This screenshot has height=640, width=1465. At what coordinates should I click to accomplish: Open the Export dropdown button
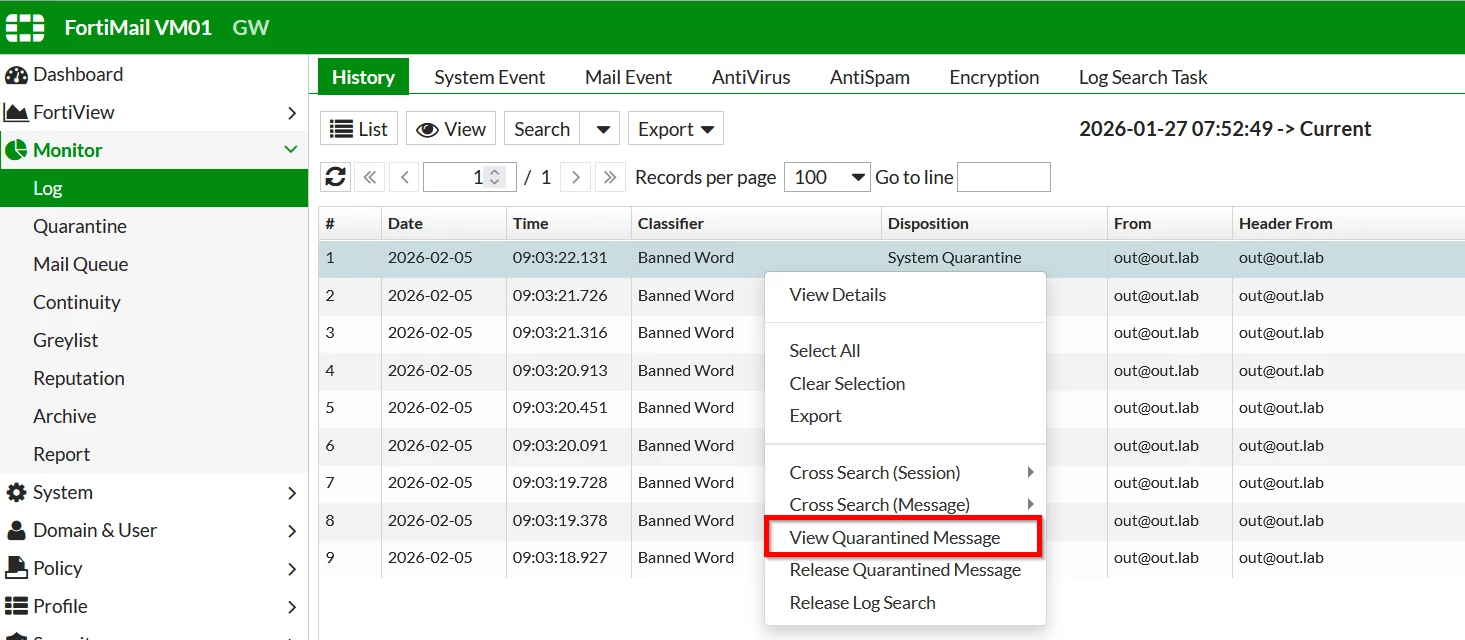[676, 129]
